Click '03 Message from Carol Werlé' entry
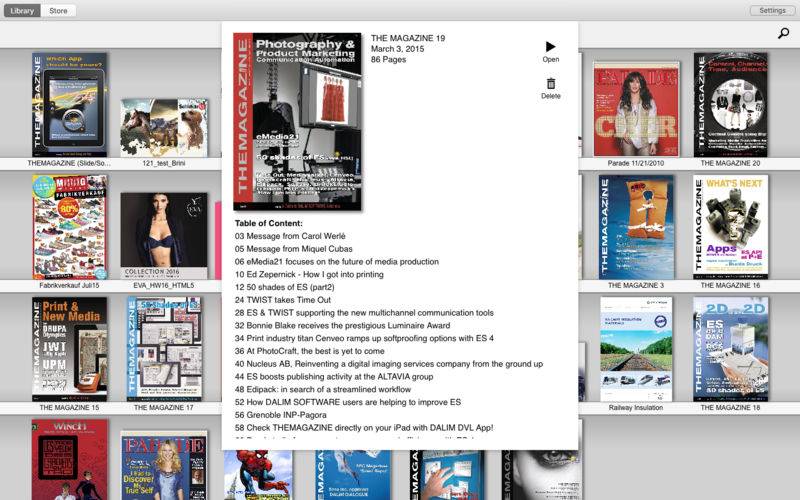 290,236
